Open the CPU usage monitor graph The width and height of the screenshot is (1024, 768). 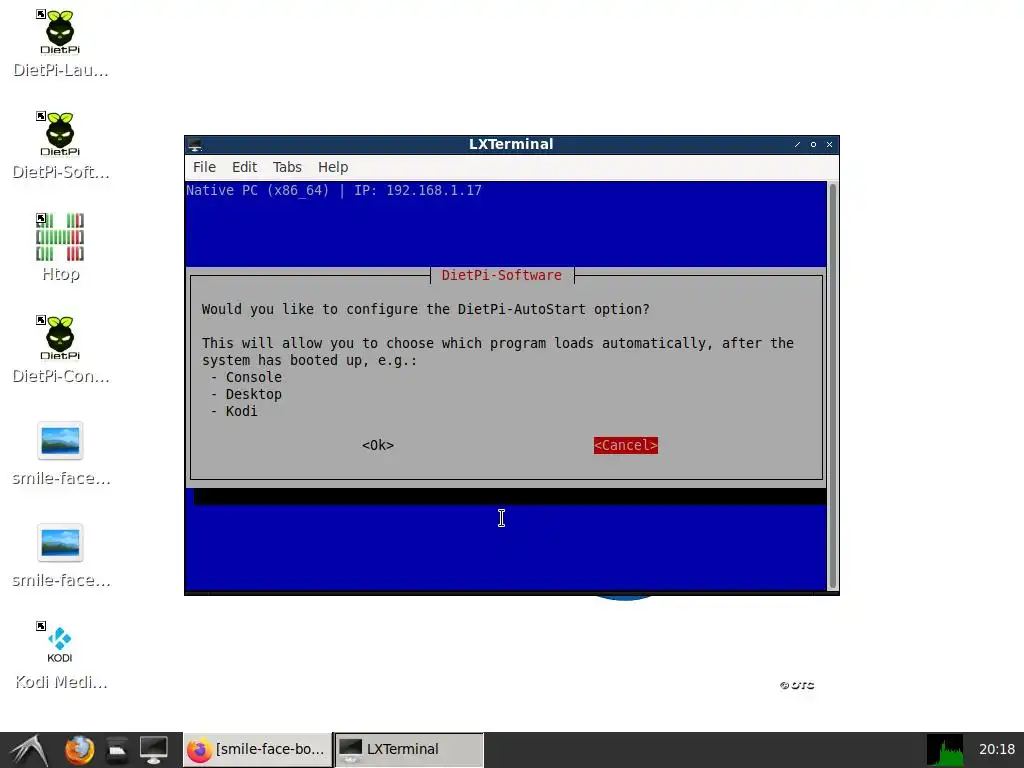(945, 750)
